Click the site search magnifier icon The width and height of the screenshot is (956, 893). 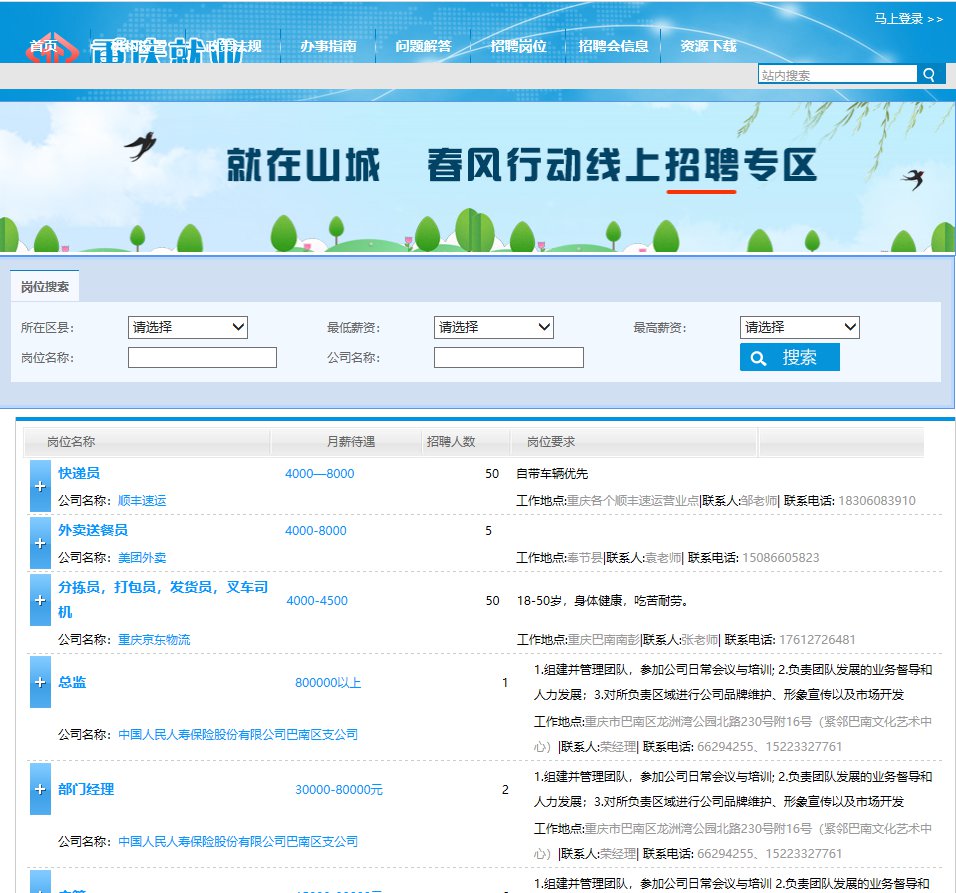pos(930,75)
